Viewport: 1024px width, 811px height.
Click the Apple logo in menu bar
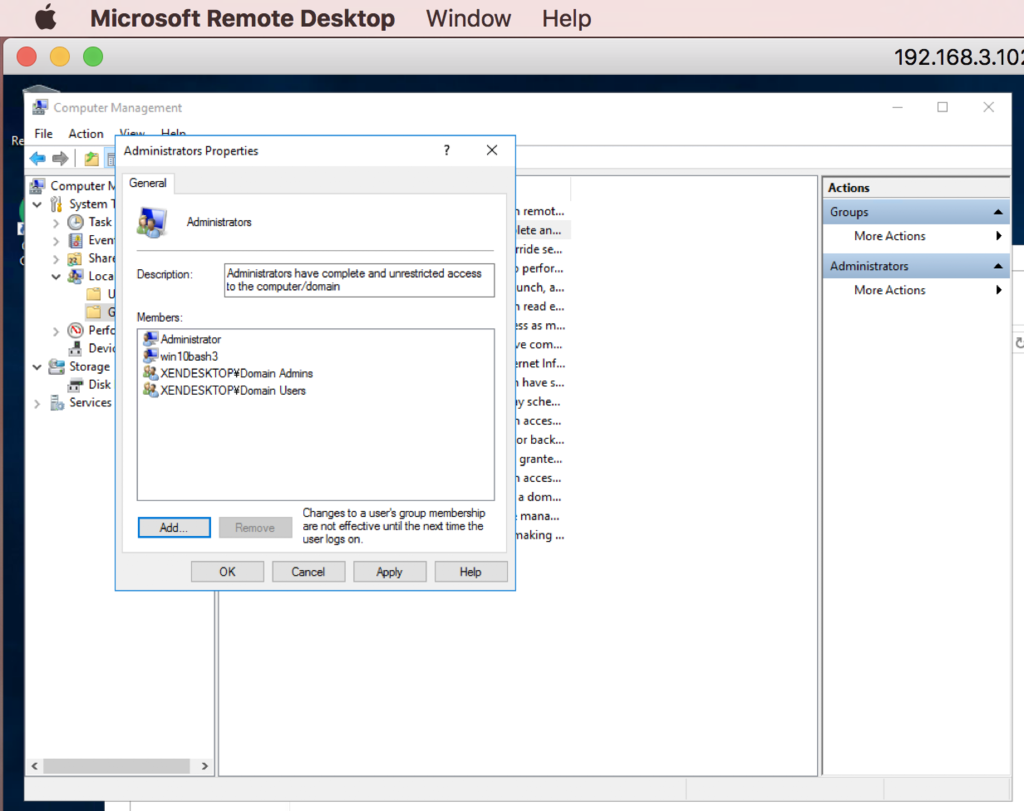[46, 18]
